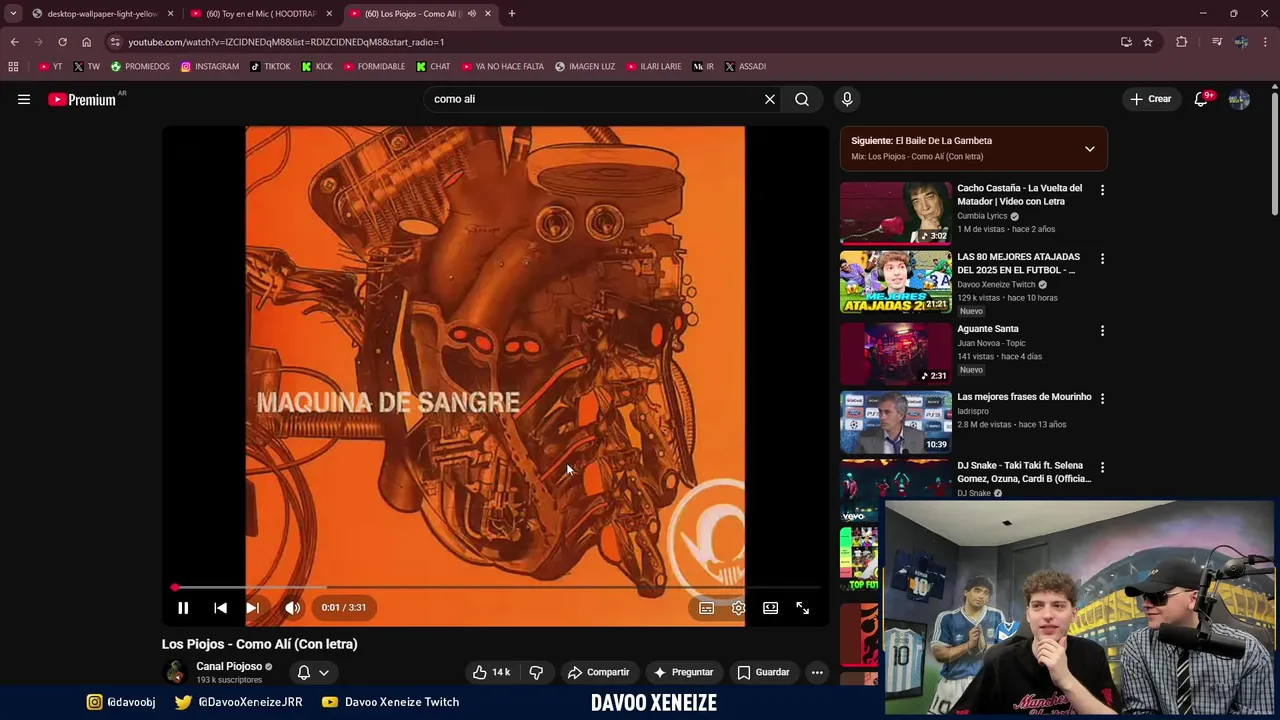Open options for Aguante Santa video
The height and width of the screenshot is (720, 1280).
[x=1102, y=331]
